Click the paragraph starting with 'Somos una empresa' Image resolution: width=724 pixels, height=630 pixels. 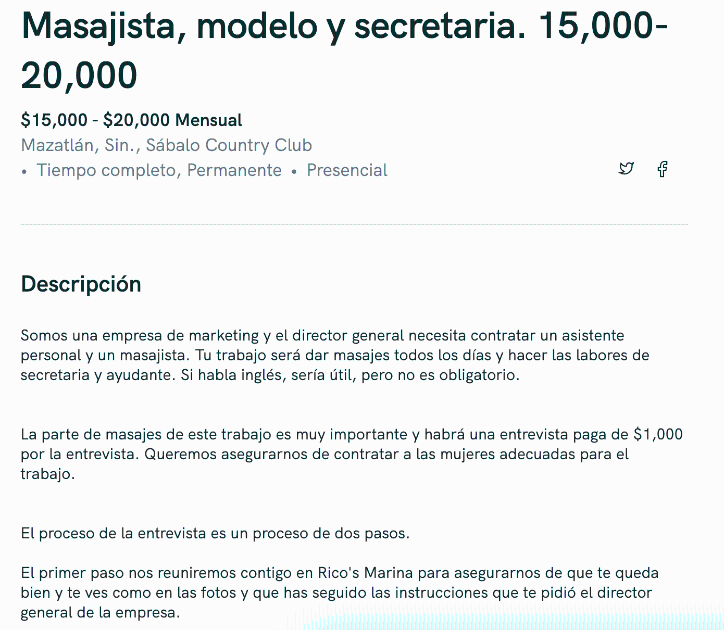pos(335,355)
